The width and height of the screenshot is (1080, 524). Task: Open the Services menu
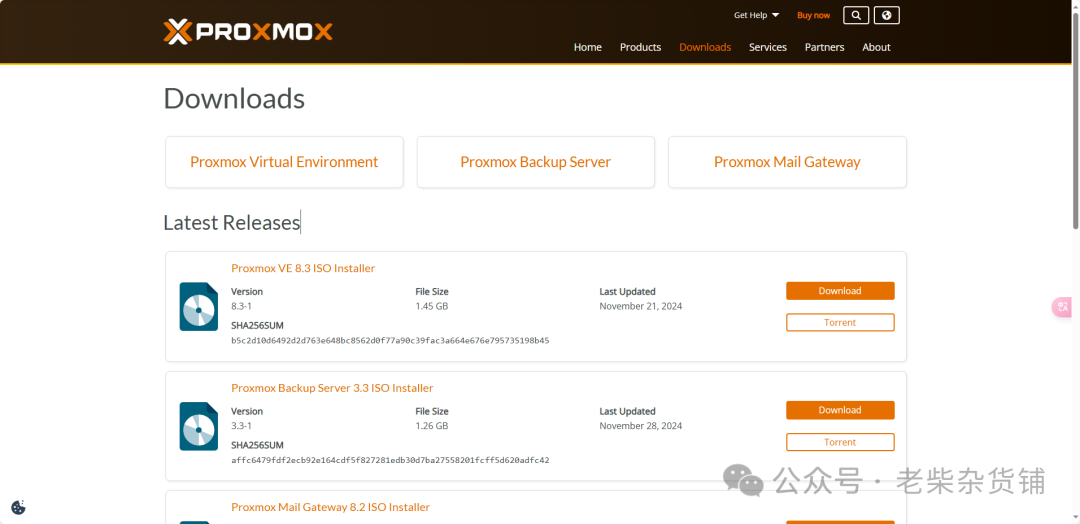click(x=768, y=47)
